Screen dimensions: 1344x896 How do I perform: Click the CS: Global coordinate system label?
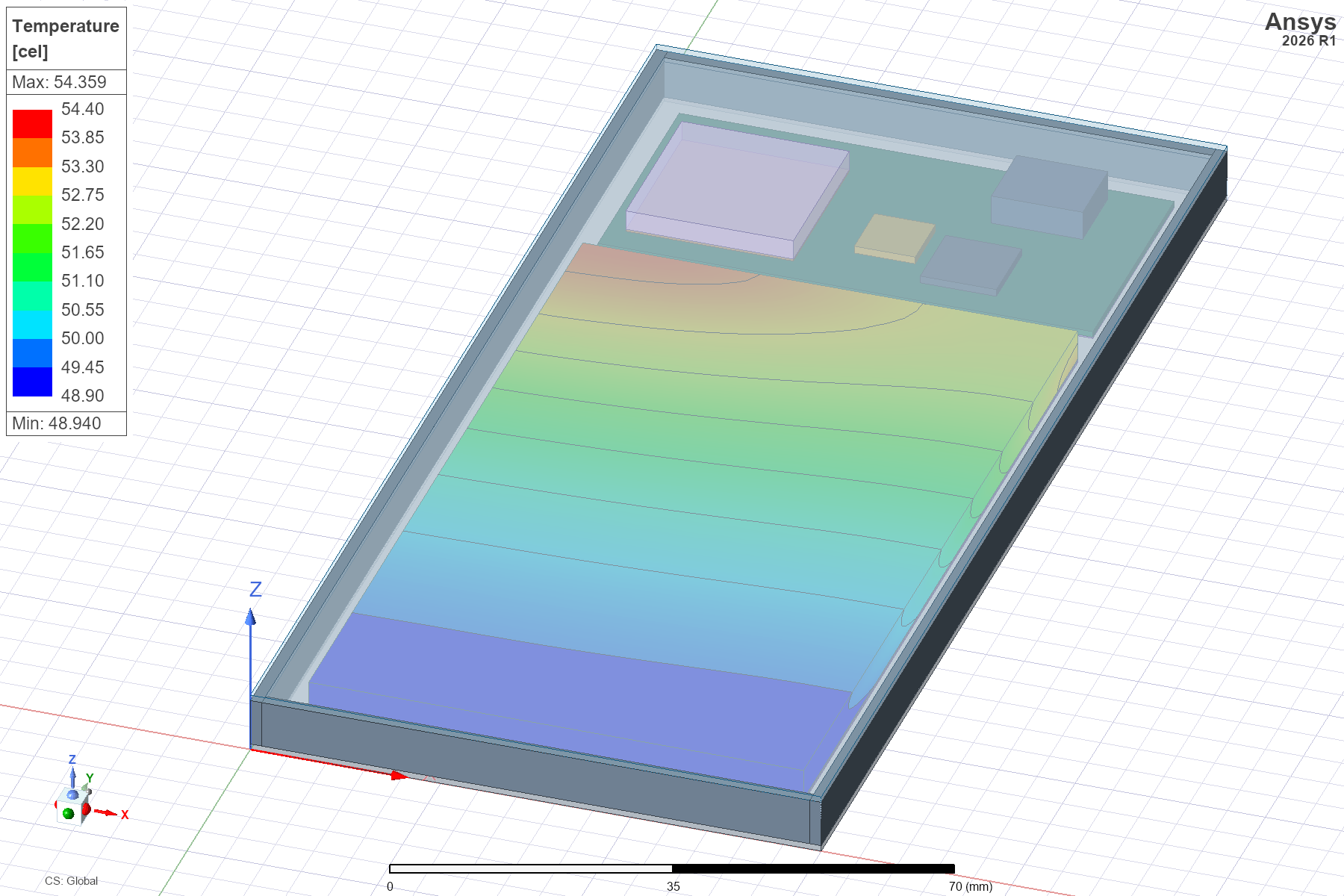pos(71,881)
